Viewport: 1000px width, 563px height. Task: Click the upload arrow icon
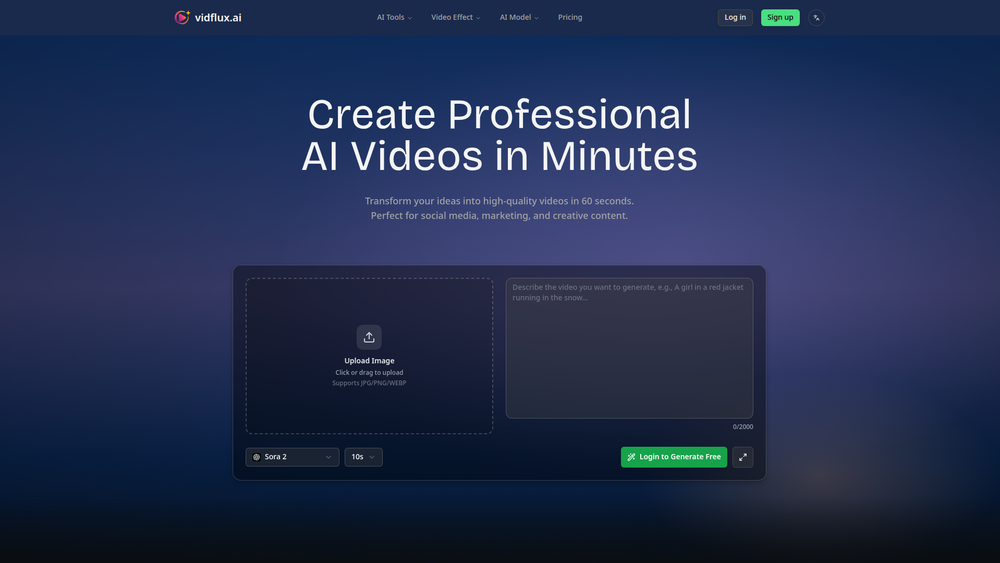pos(369,337)
